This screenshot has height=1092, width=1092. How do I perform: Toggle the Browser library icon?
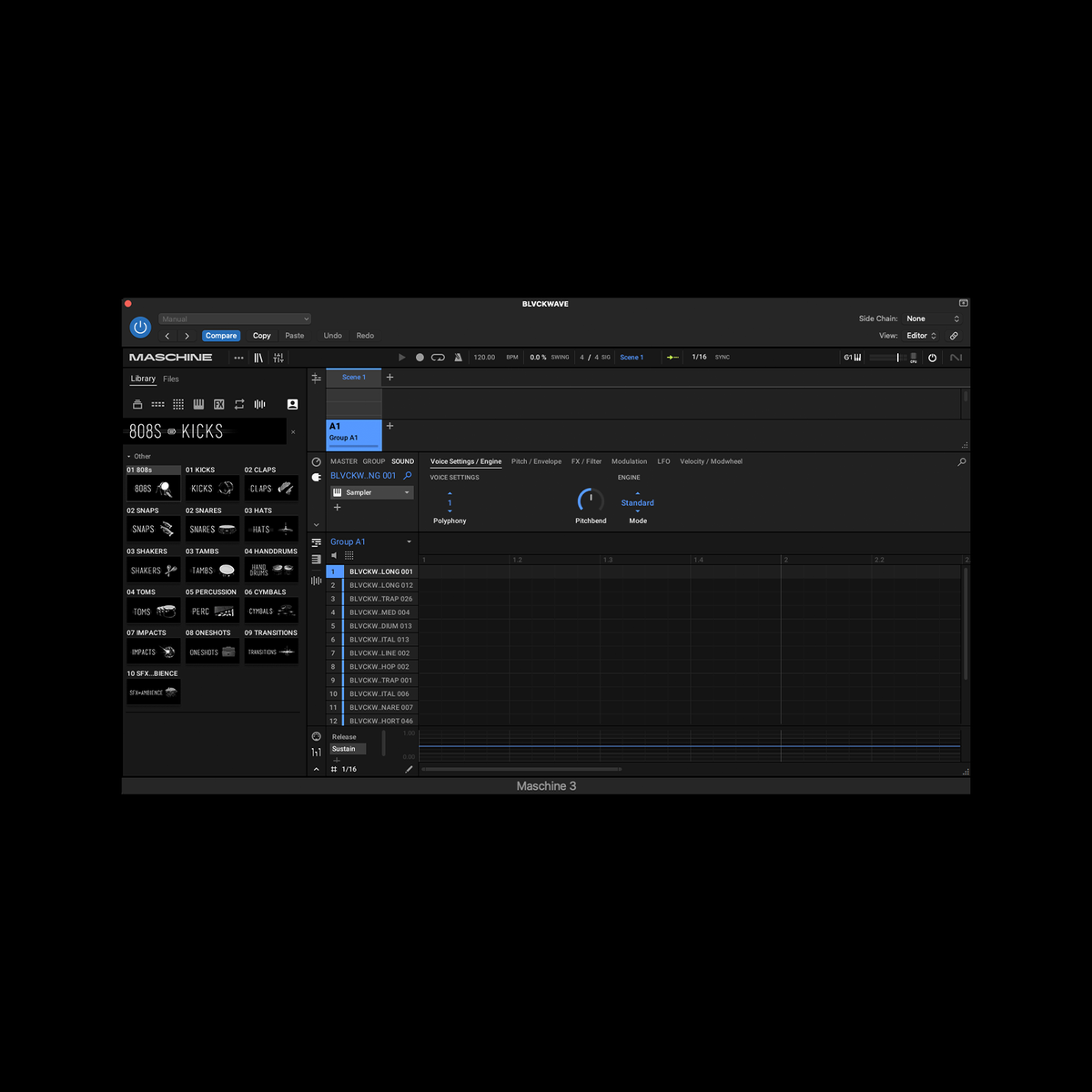(258, 358)
